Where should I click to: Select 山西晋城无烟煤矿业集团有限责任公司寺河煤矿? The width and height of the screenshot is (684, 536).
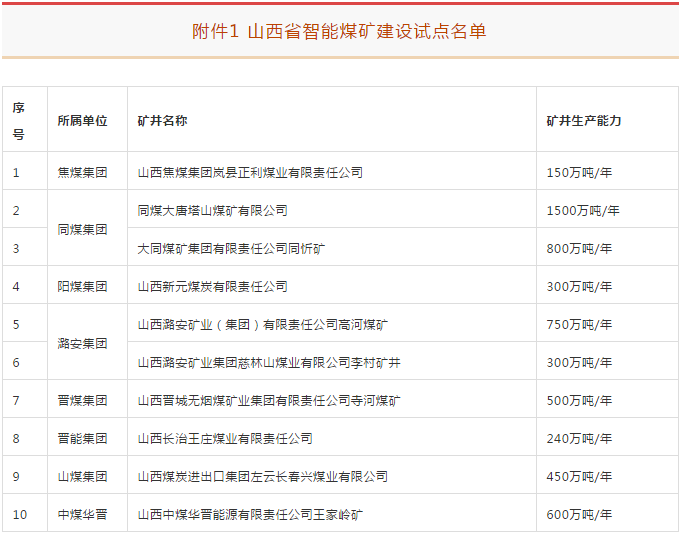pos(269,400)
